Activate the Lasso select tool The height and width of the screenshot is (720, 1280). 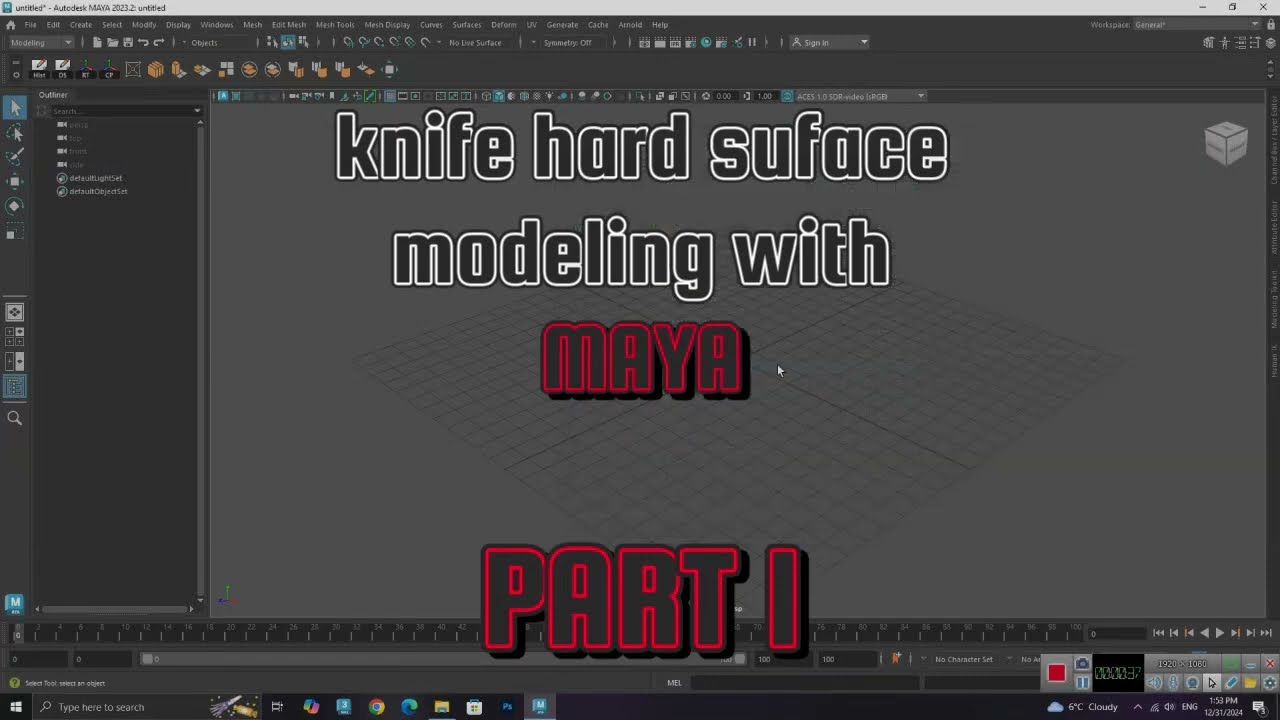(x=14, y=133)
